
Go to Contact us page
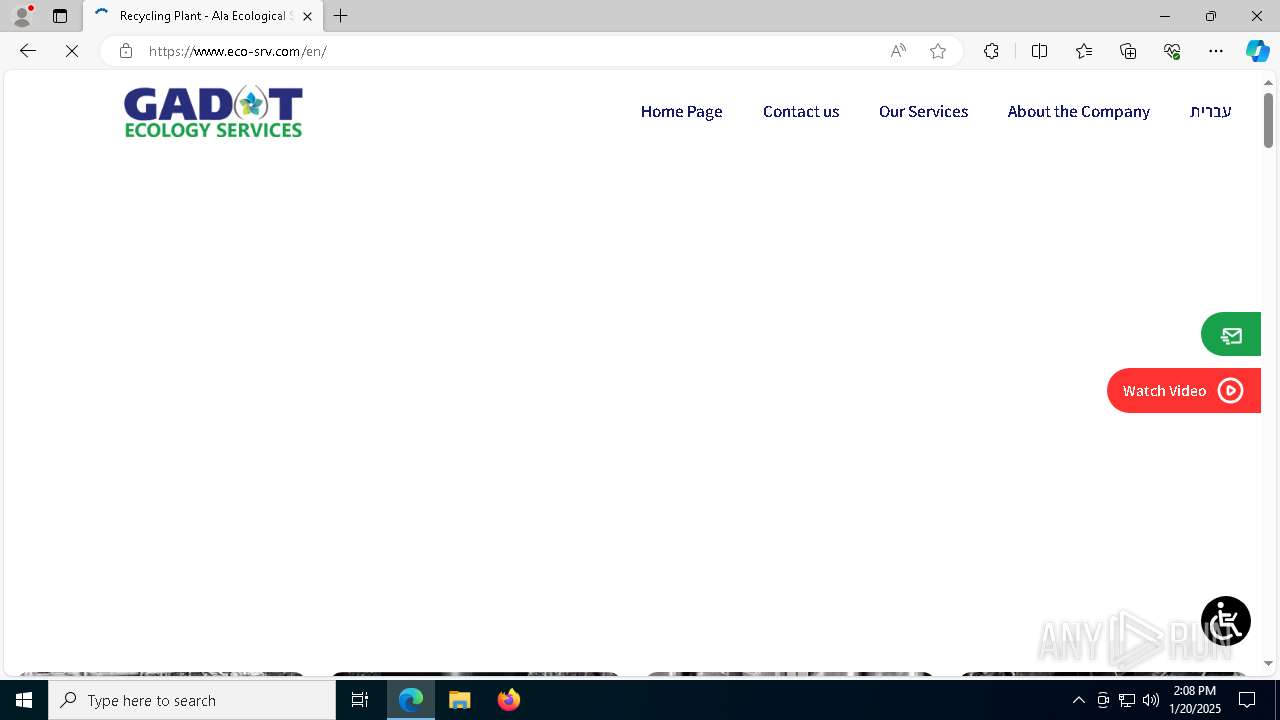pyautogui.click(x=801, y=112)
